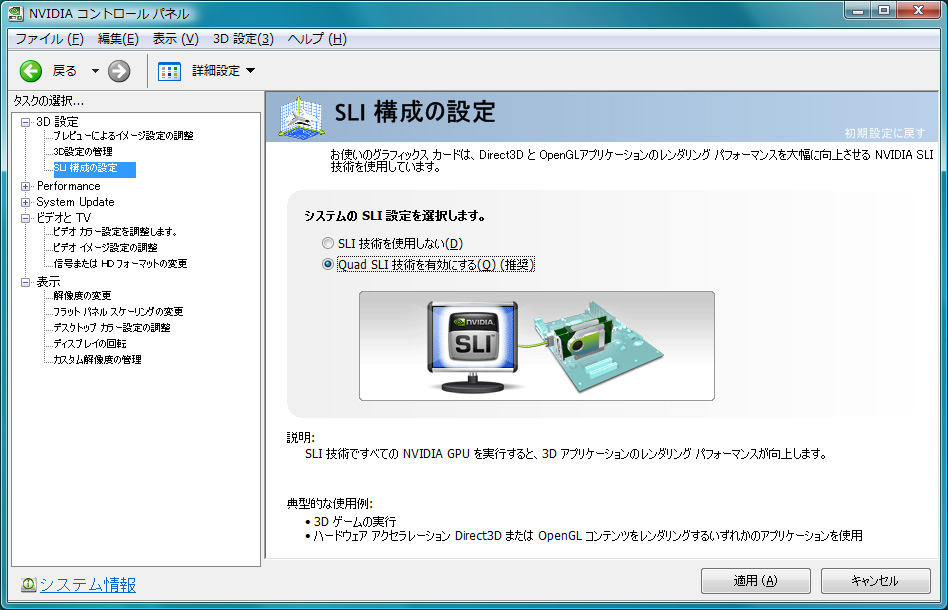Select ディスプレイの回転 tree item
The width and height of the screenshot is (948, 610).
pyautogui.click(x=89, y=343)
